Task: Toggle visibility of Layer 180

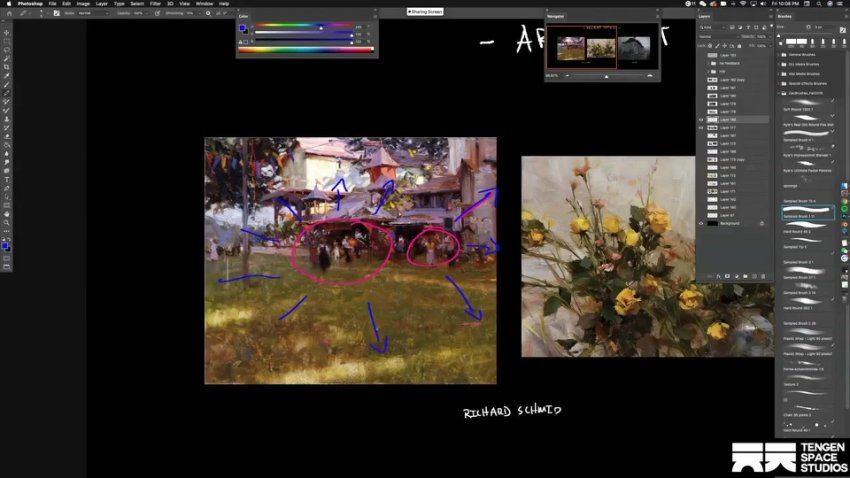Action: coord(701,119)
